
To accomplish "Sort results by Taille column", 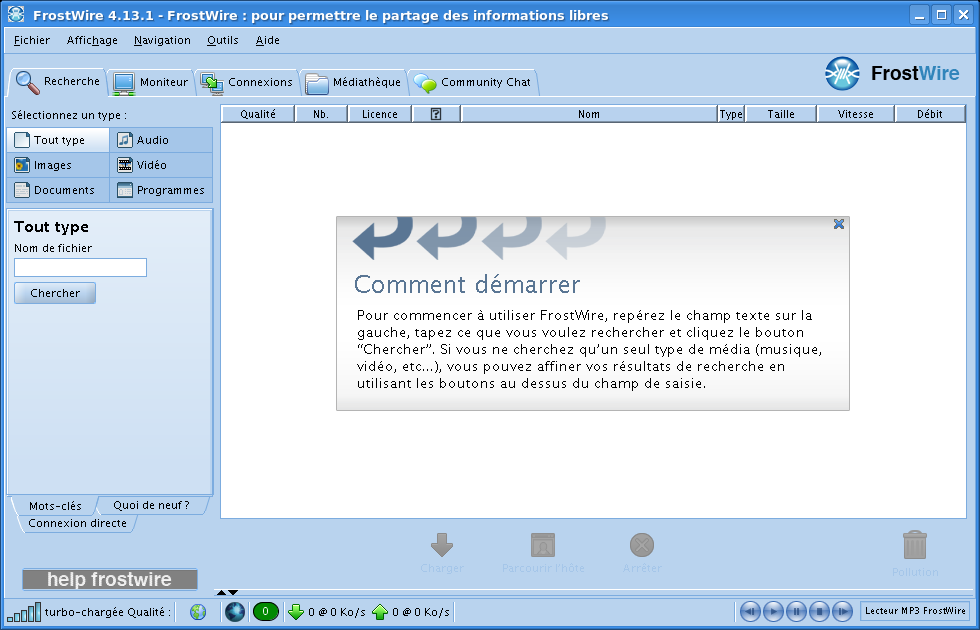I will click(x=781, y=114).
